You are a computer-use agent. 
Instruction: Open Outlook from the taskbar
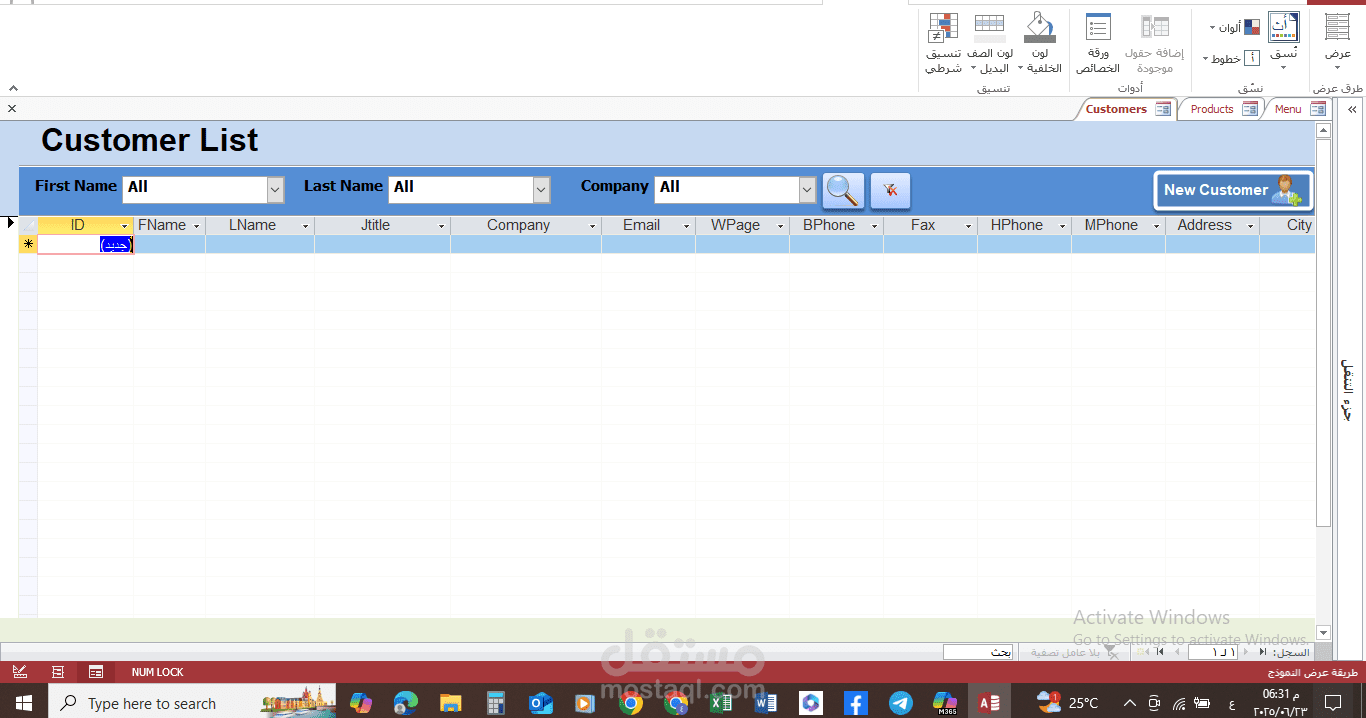541,703
